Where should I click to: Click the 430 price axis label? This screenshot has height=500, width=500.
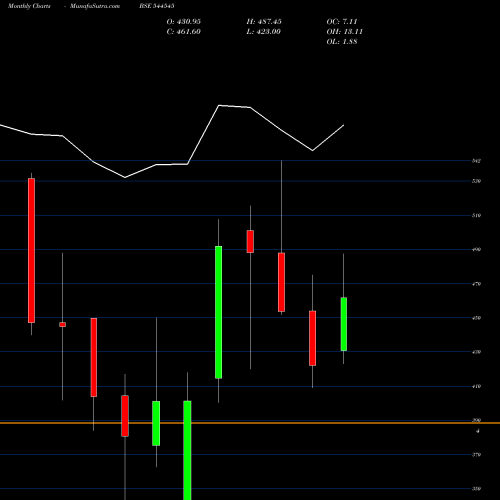click(x=476, y=352)
